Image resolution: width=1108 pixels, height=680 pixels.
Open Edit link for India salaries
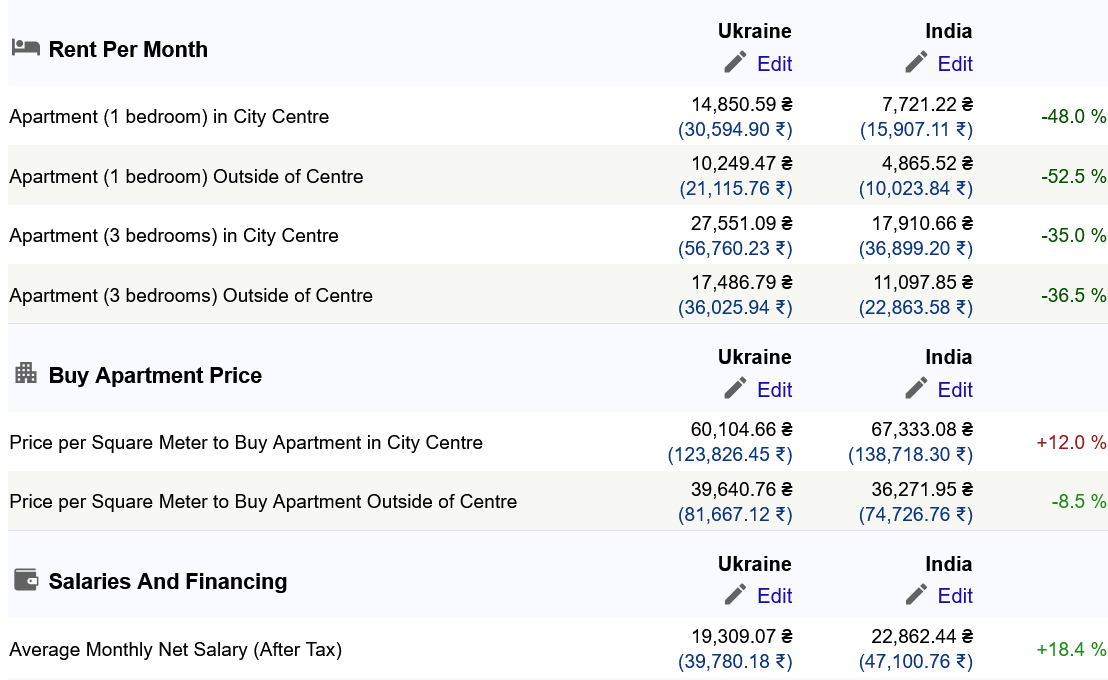coord(955,596)
